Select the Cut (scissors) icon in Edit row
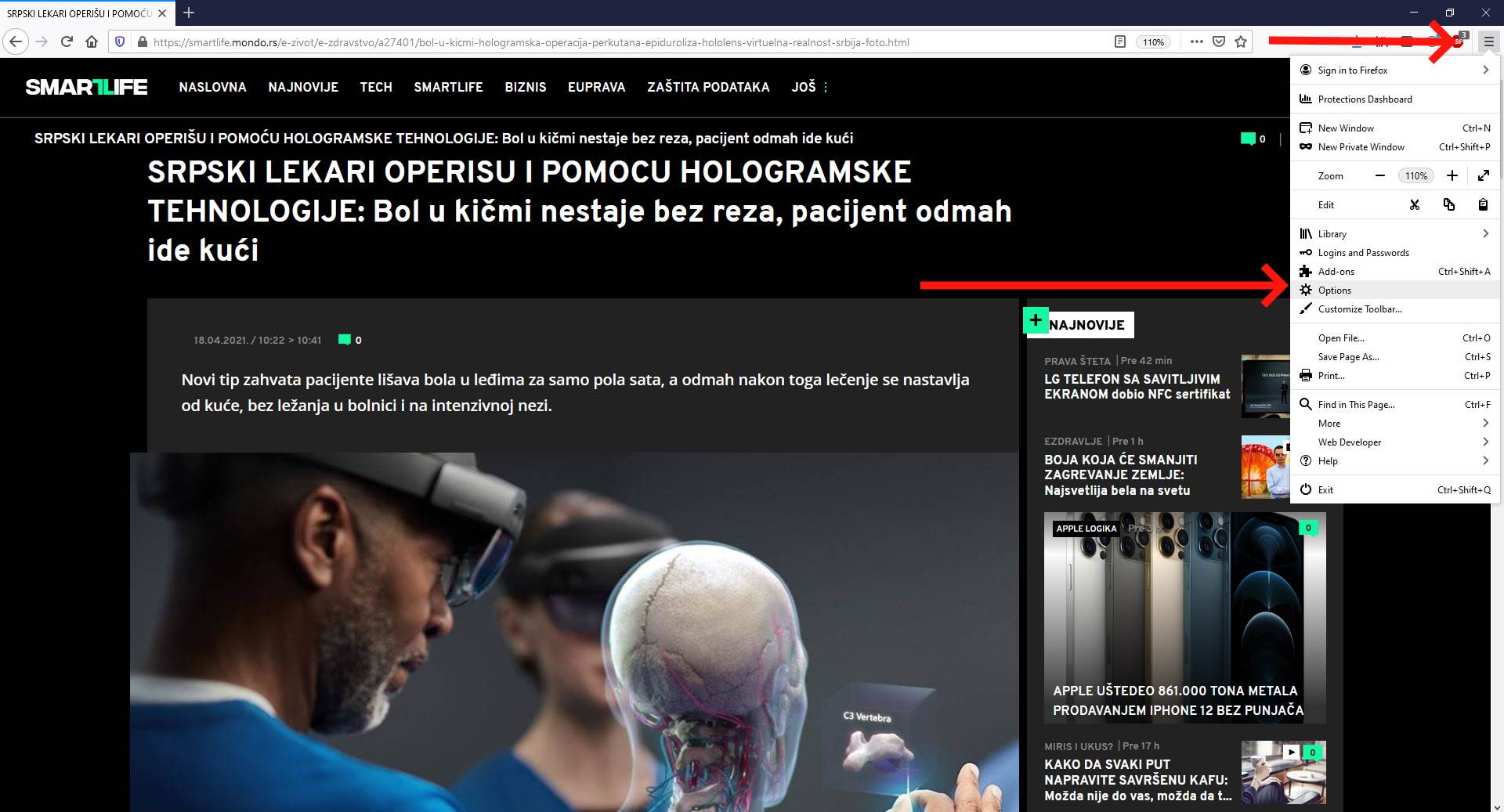 [x=1415, y=204]
